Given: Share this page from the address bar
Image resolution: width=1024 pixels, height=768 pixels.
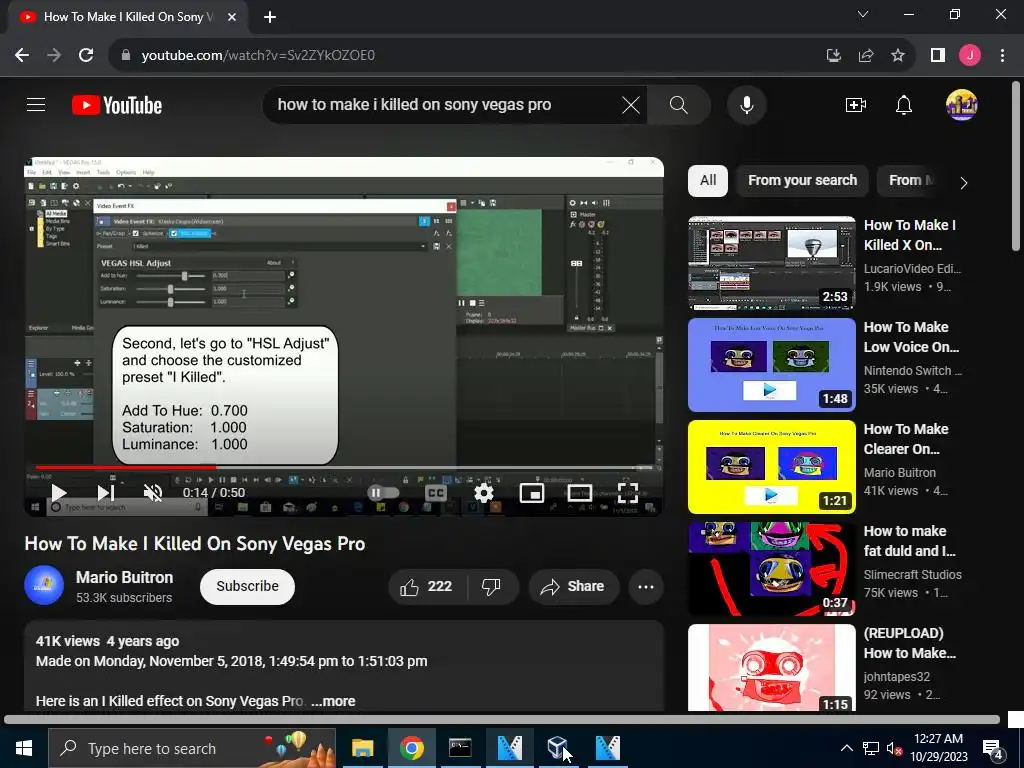Looking at the screenshot, I should tap(866, 56).
